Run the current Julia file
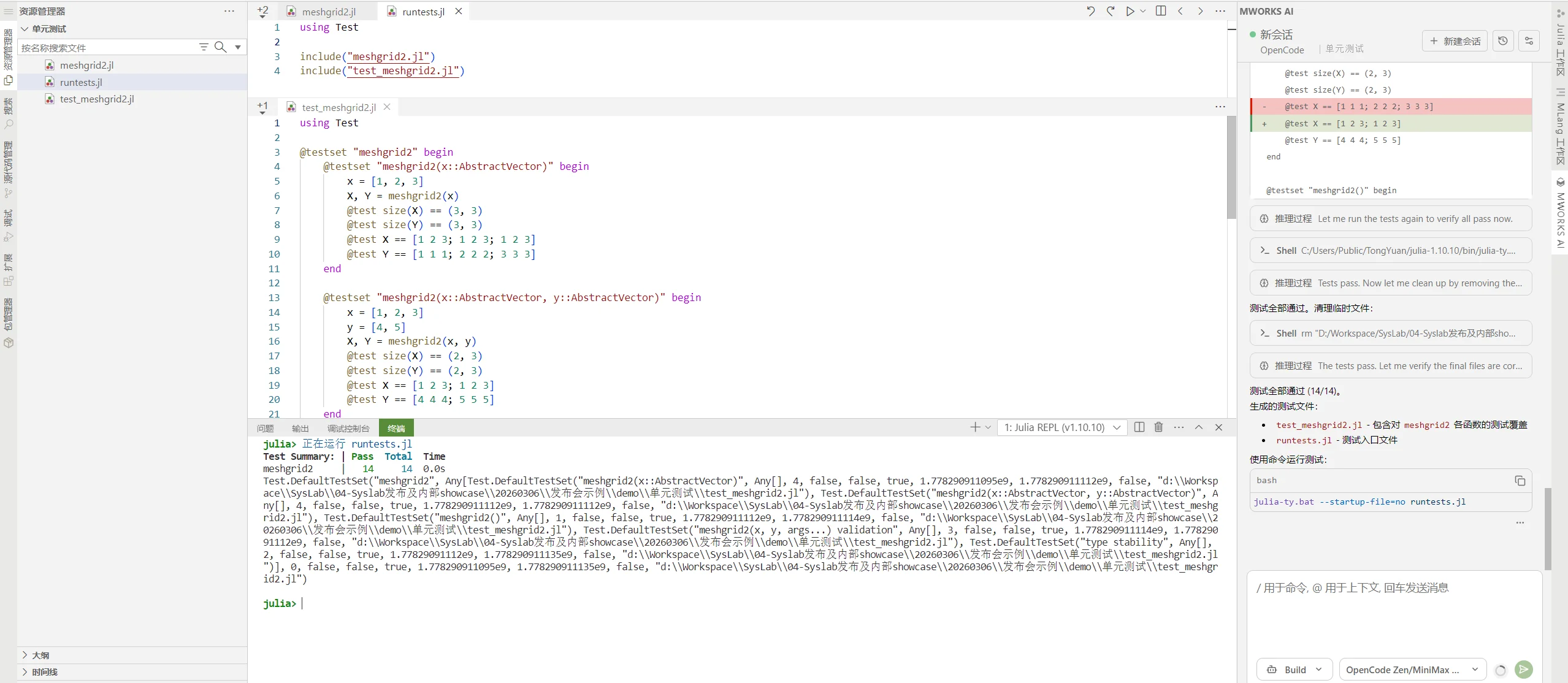The image size is (1568, 683). (1130, 11)
